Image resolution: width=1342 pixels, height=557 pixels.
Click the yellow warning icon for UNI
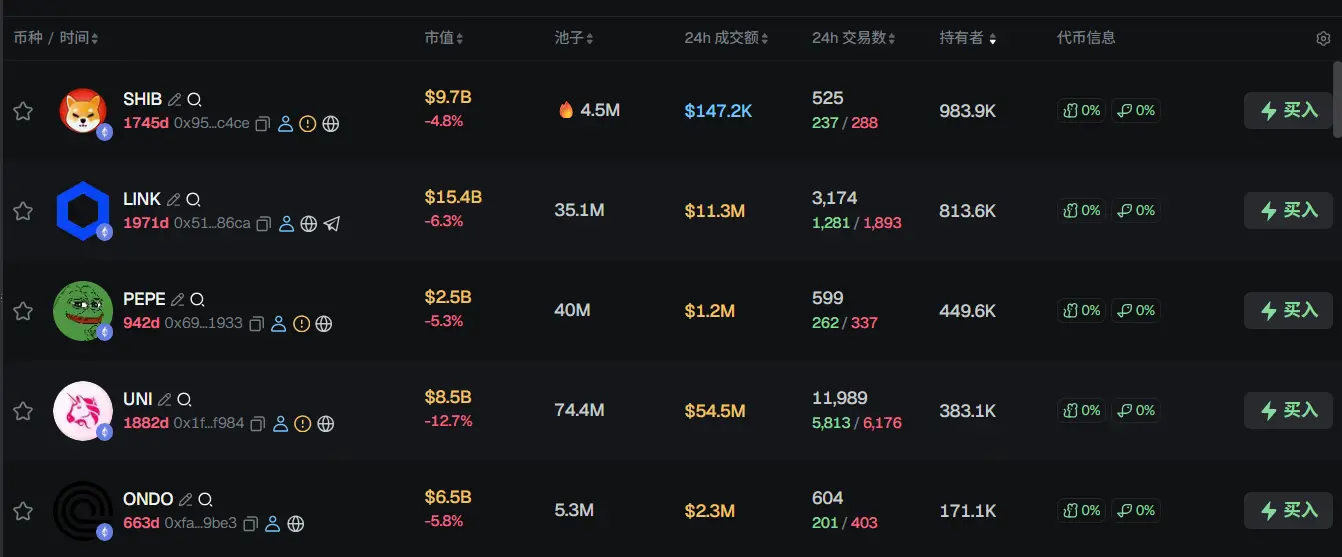[x=303, y=424]
